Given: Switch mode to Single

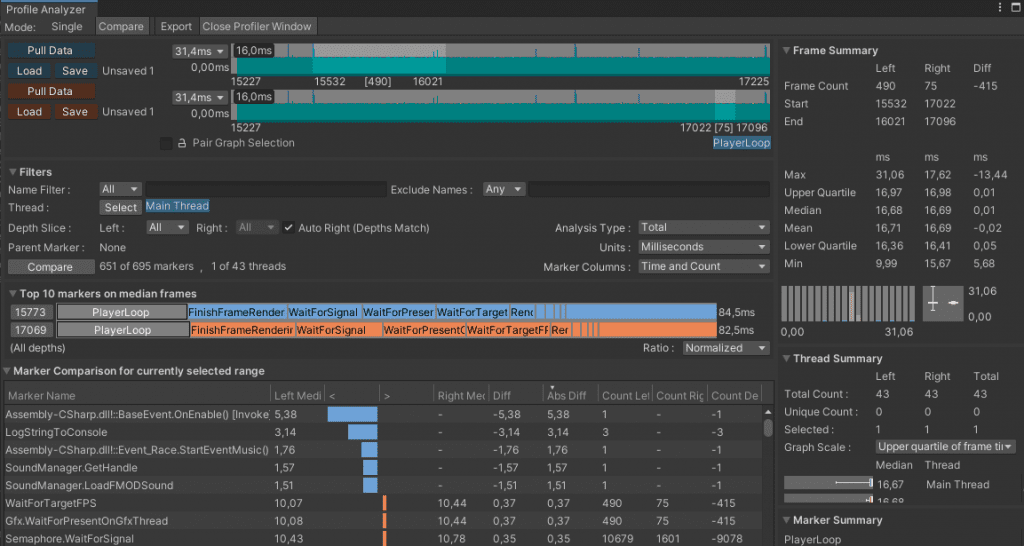Looking at the screenshot, I should (x=67, y=26).
